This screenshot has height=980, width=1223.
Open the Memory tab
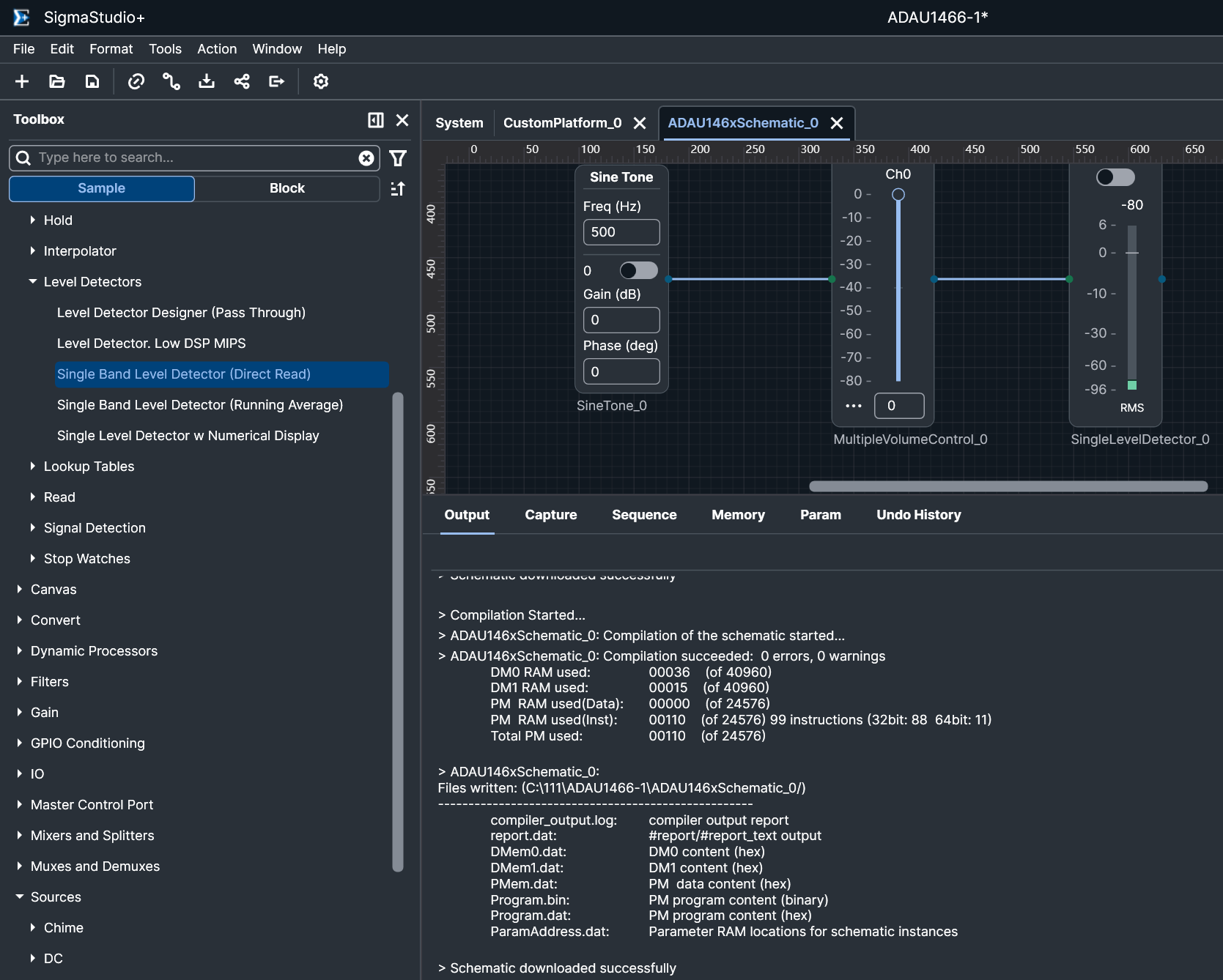(738, 515)
